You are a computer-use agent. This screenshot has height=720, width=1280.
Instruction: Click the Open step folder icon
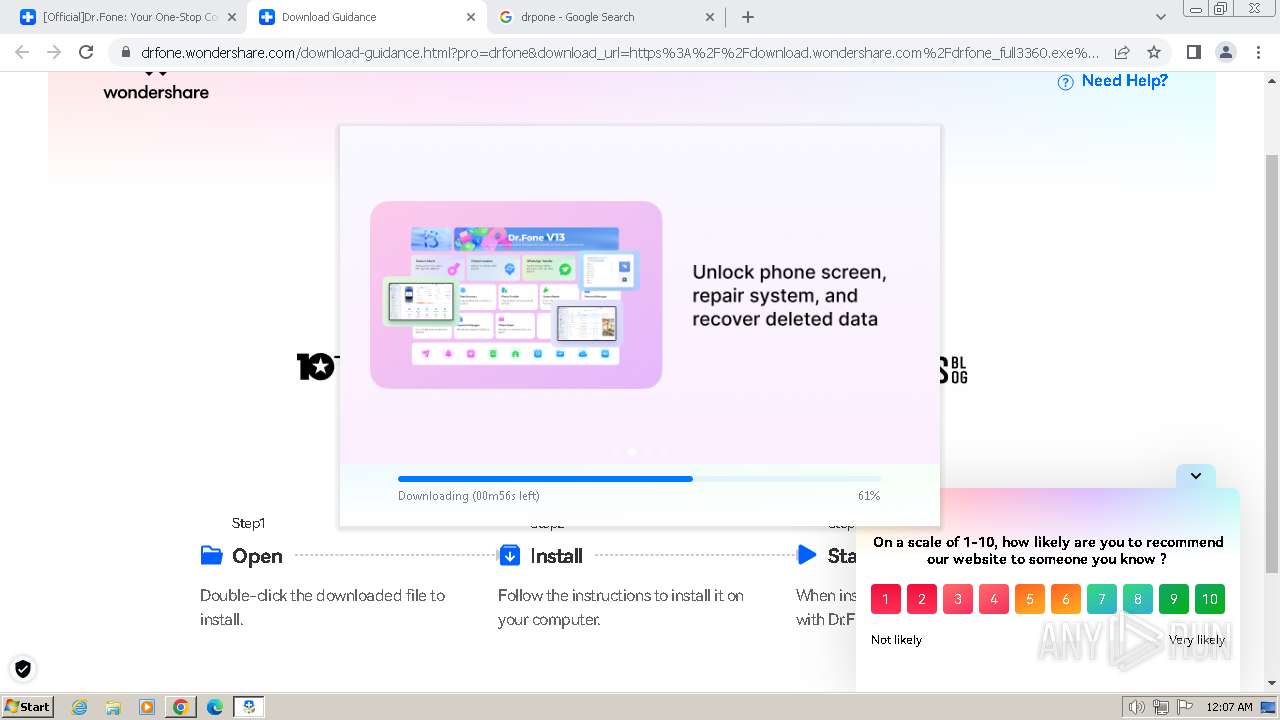[x=212, y=555]
